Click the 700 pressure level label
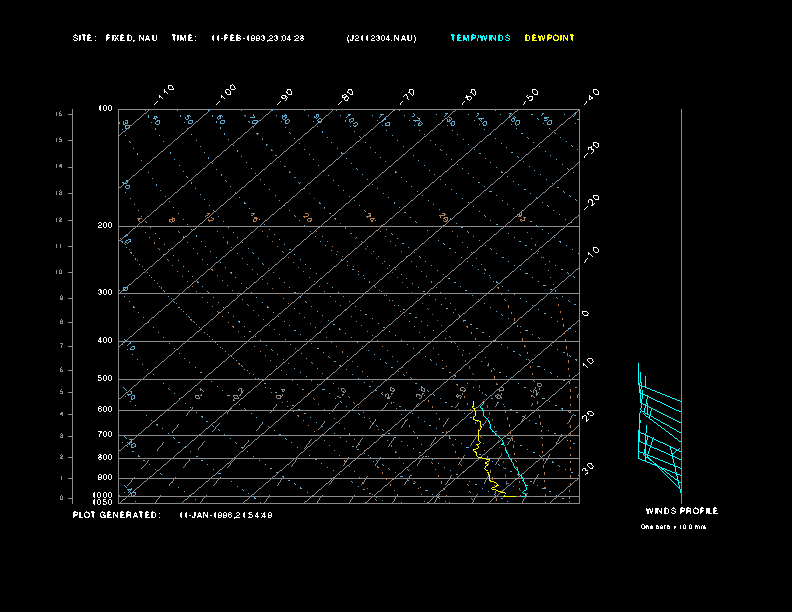 (x=105, y=435)
